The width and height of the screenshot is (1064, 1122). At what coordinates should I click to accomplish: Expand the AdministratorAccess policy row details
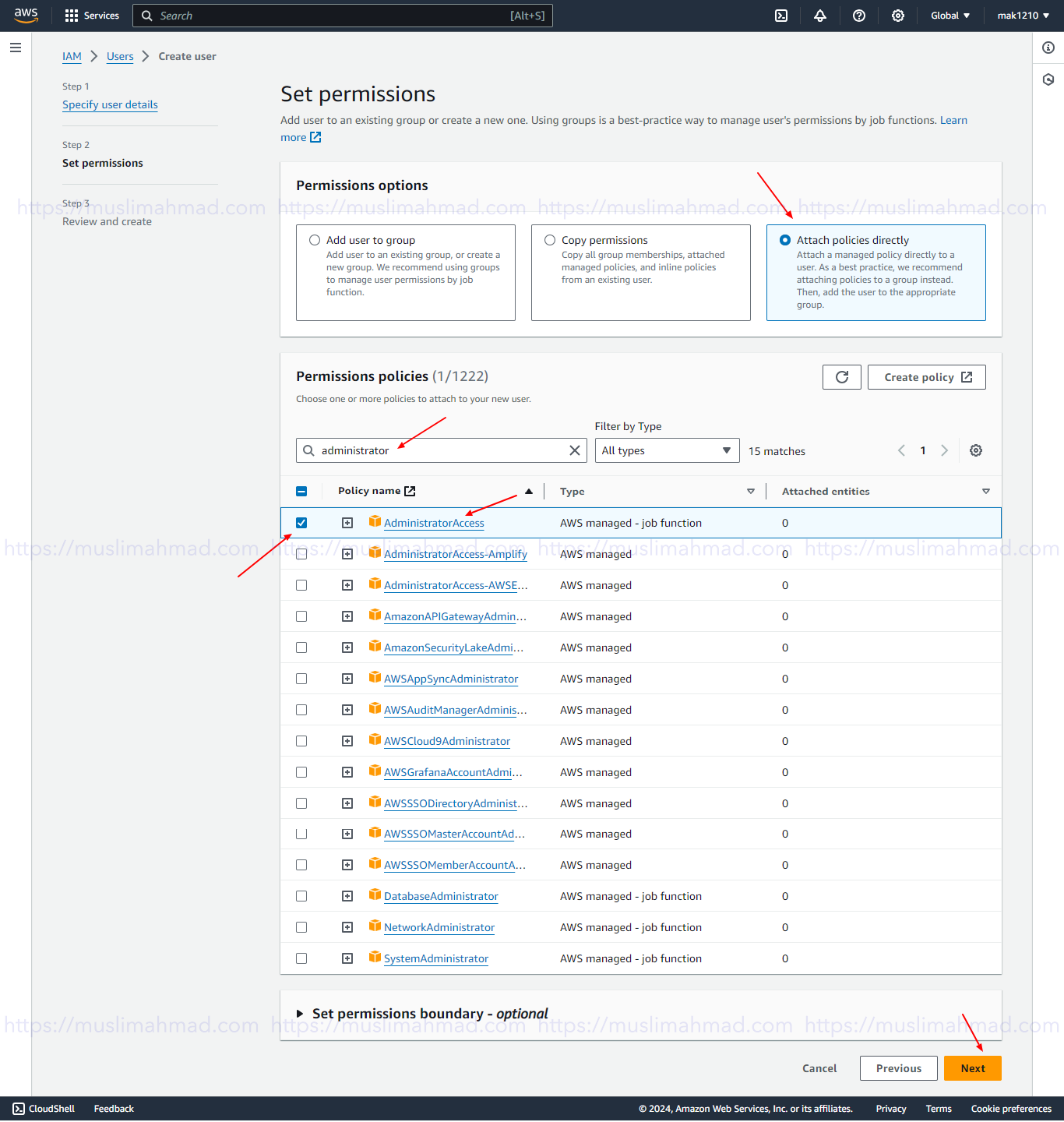tap(347, 523)
